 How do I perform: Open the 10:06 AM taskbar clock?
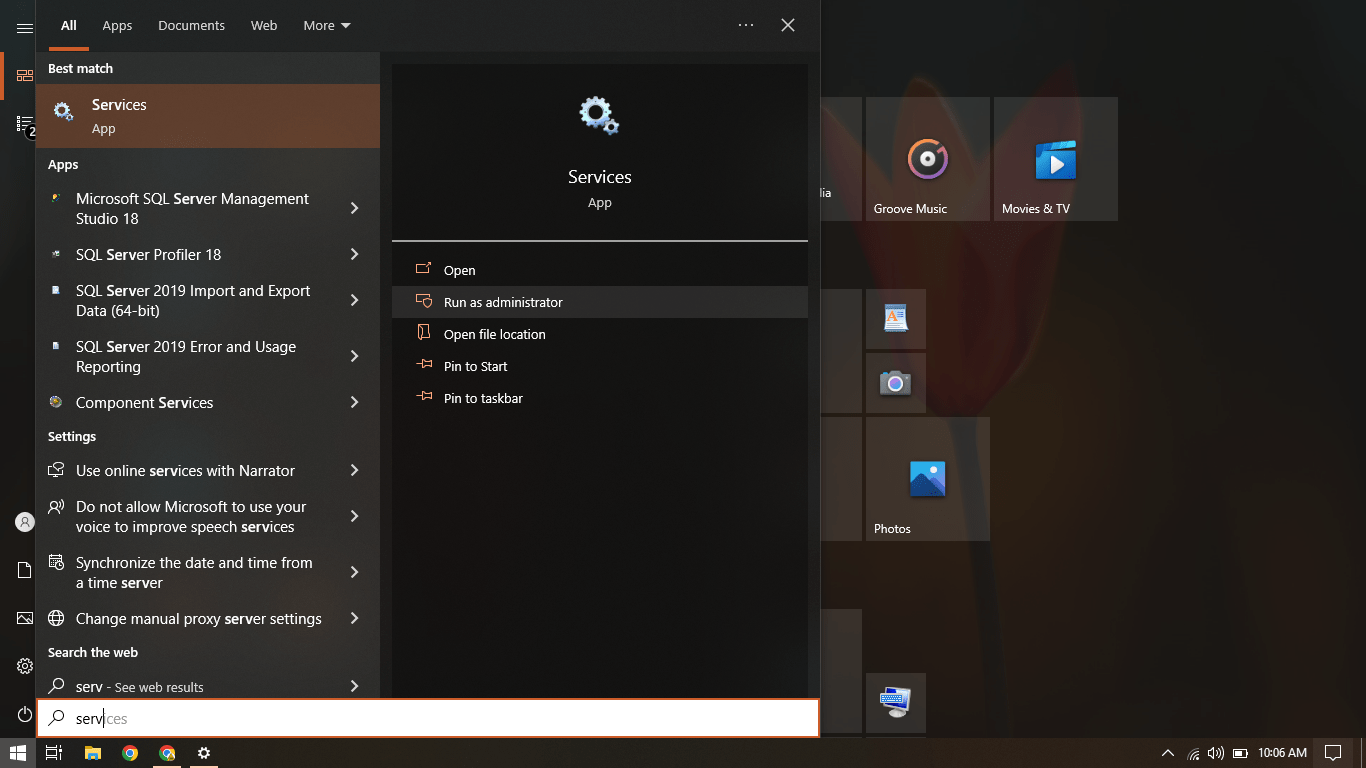(1283, 753)
